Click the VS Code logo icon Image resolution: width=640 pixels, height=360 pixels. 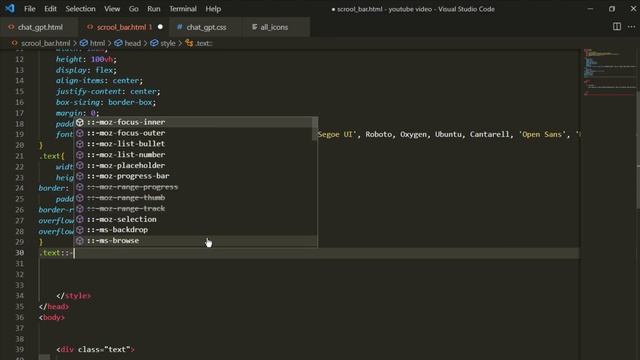click(x=10, y=8)
